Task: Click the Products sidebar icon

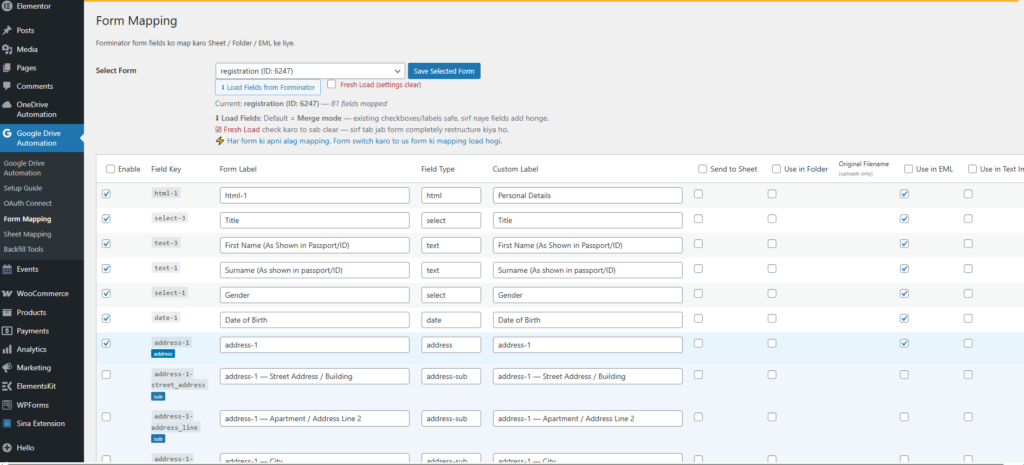Action: (7, 312)
